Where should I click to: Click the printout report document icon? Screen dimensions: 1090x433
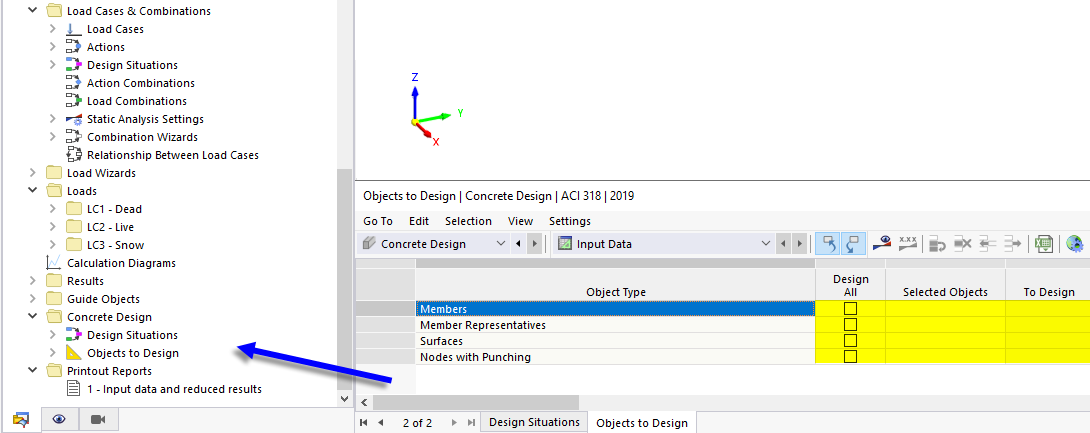[x=74, y=389]
